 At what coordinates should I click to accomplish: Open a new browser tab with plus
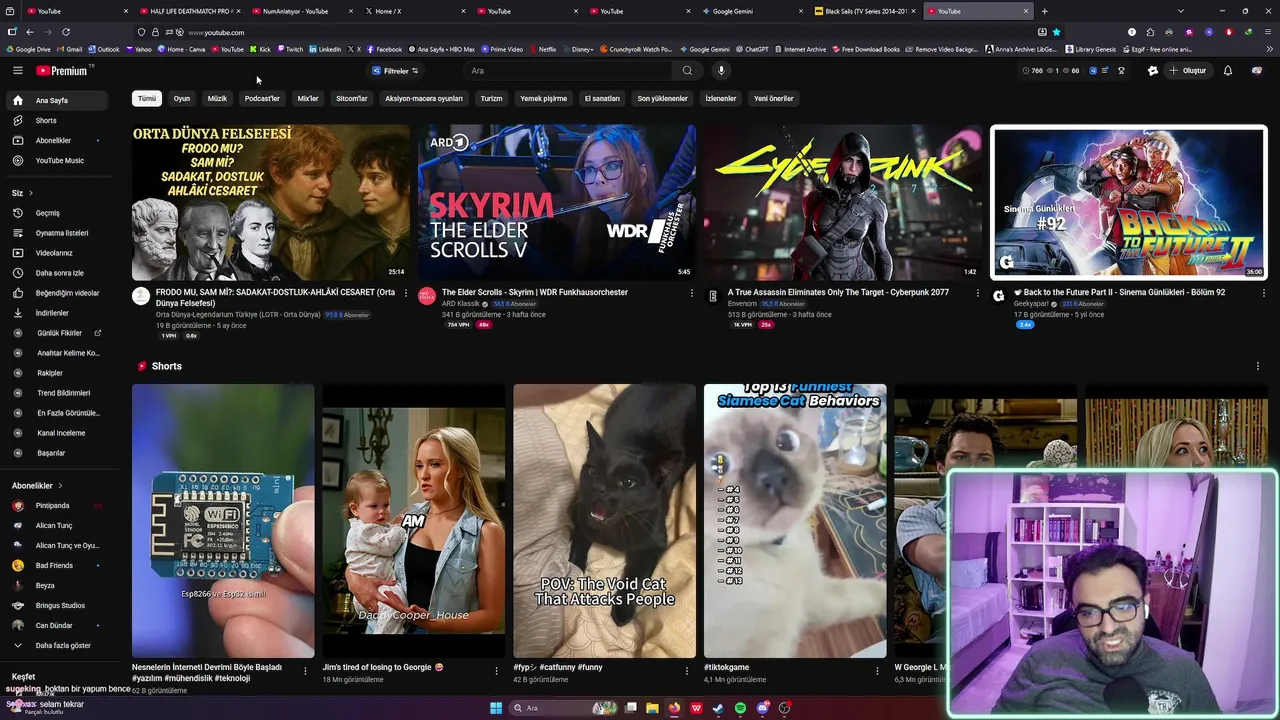(x=1044, y=11)
